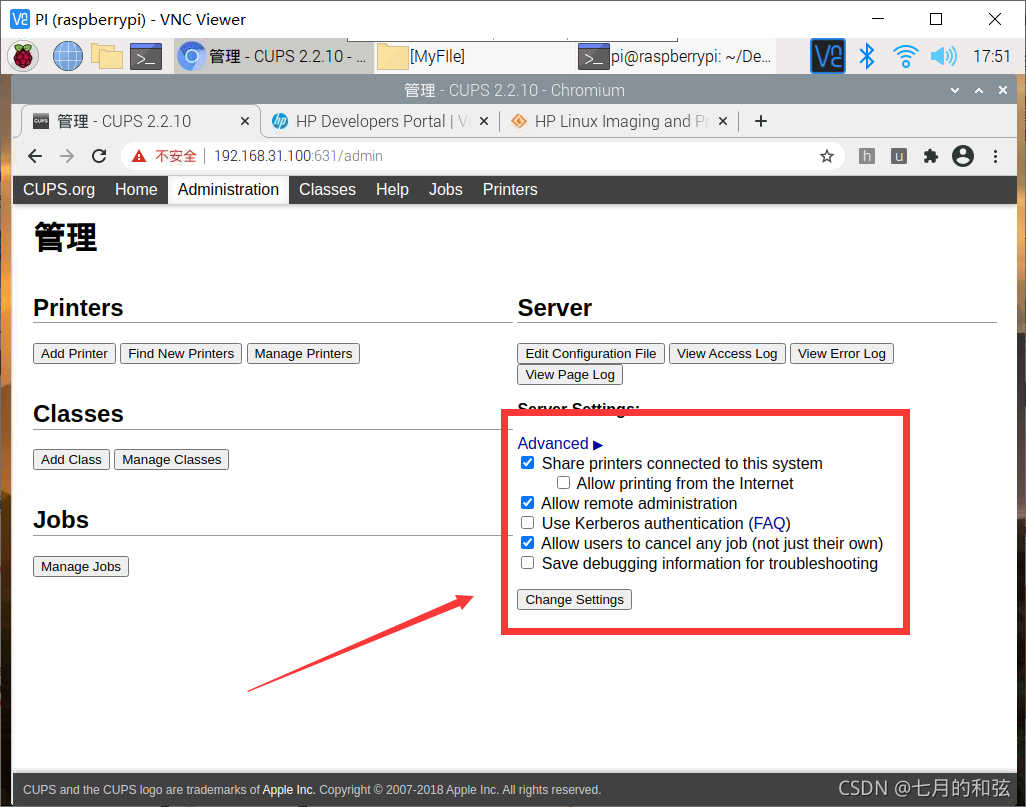
Task: Click the volume speaker tray icon
Action: point(944,56)
